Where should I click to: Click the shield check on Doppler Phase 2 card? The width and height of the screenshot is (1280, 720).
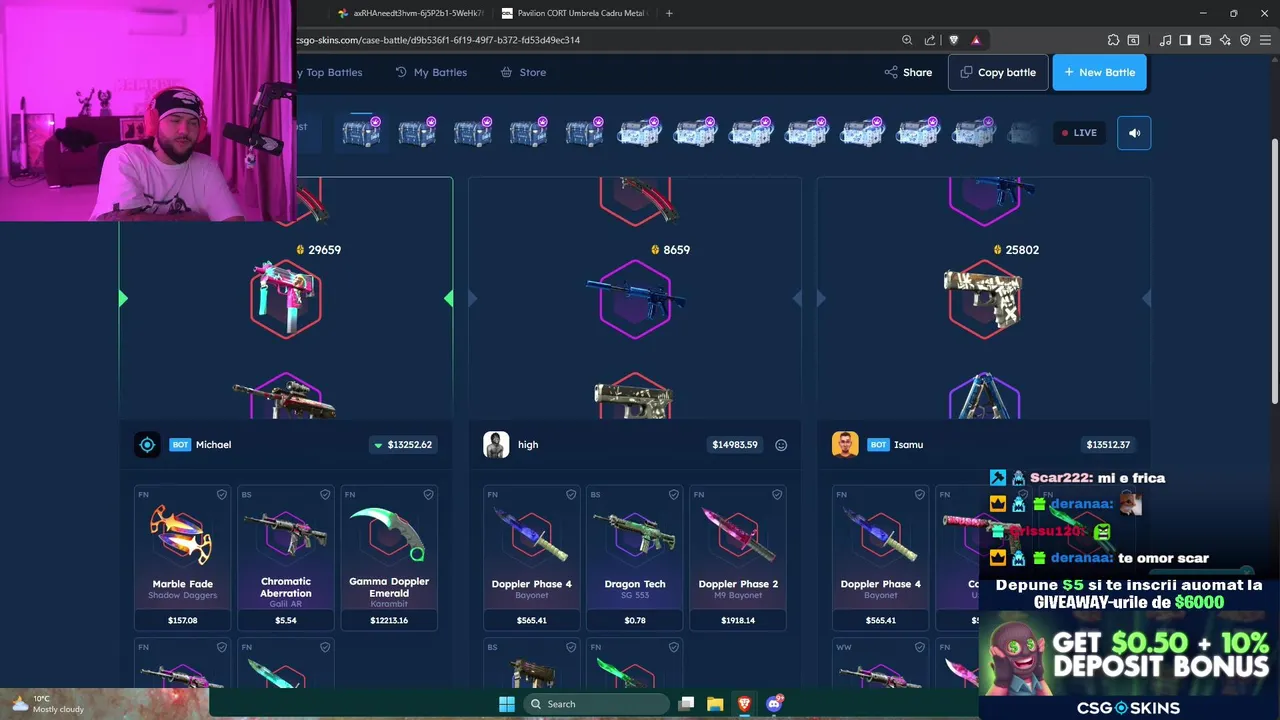click(x=777, y=494)
